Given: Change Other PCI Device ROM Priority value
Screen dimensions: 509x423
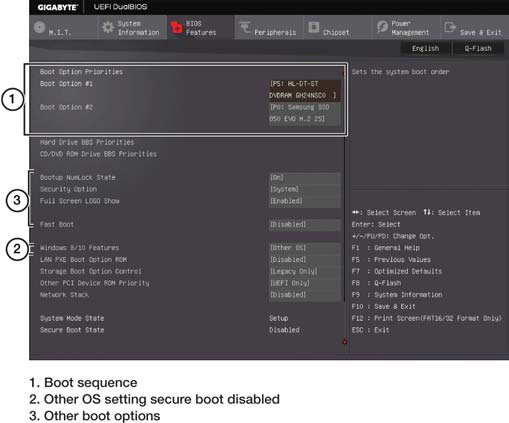Looking at the screenshot, I should 305,283.
